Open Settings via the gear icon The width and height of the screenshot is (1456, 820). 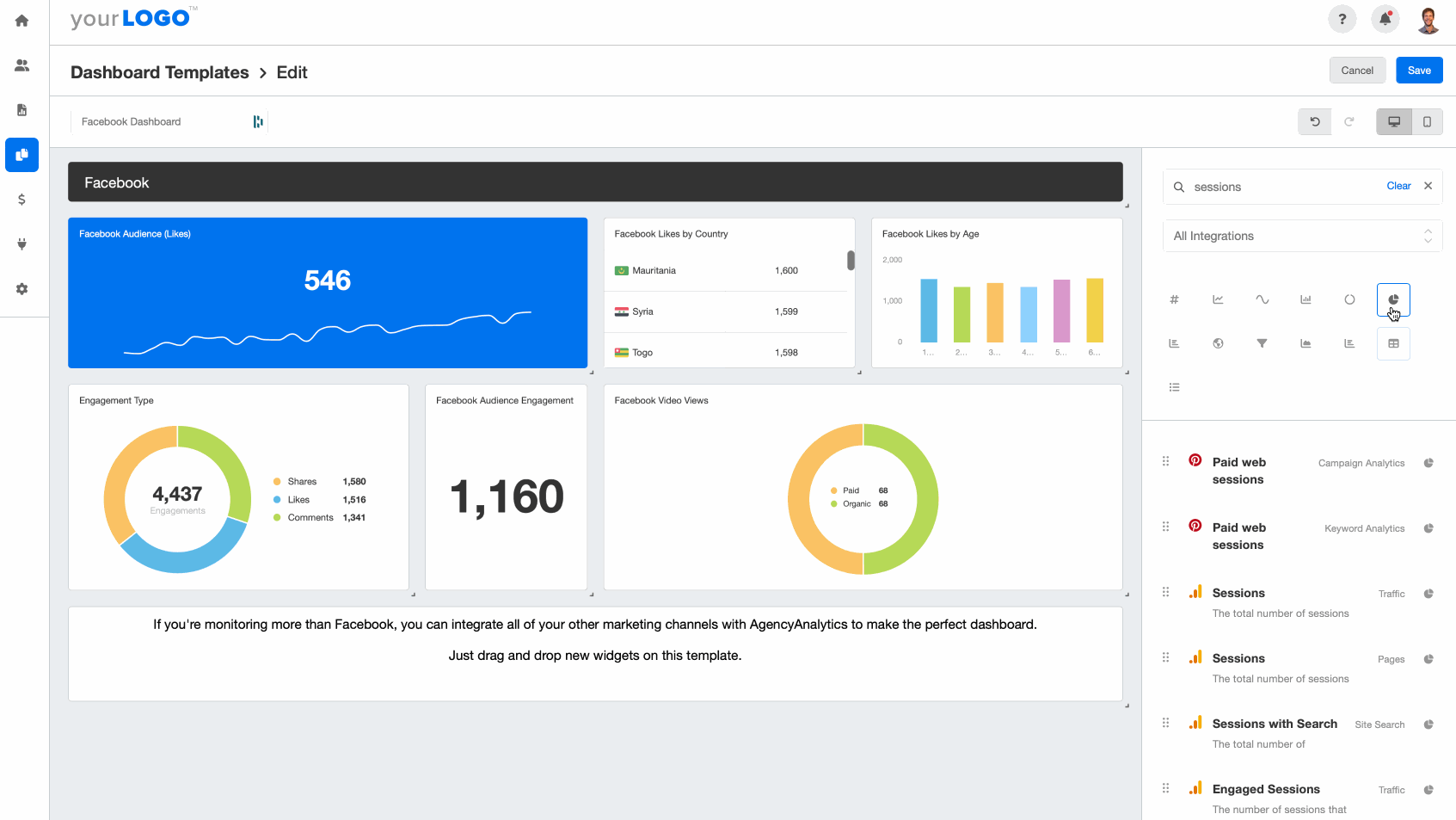point(22,289)
